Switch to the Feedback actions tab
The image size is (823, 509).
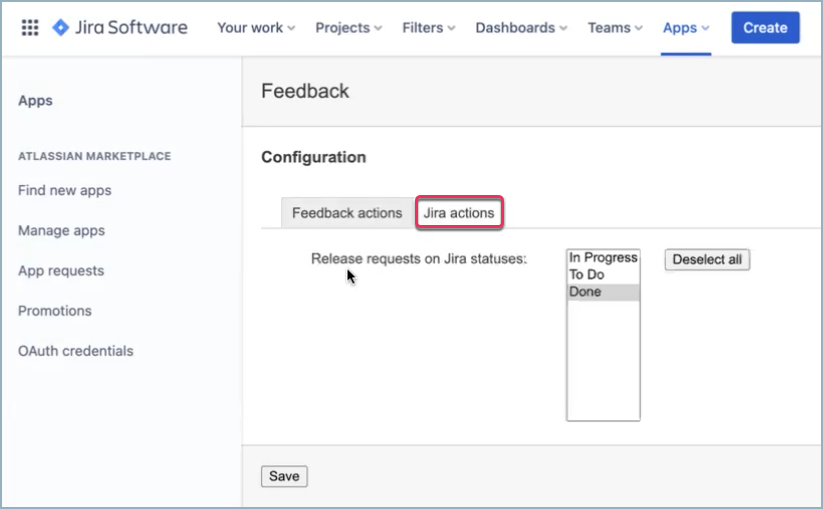pos(347,213)
